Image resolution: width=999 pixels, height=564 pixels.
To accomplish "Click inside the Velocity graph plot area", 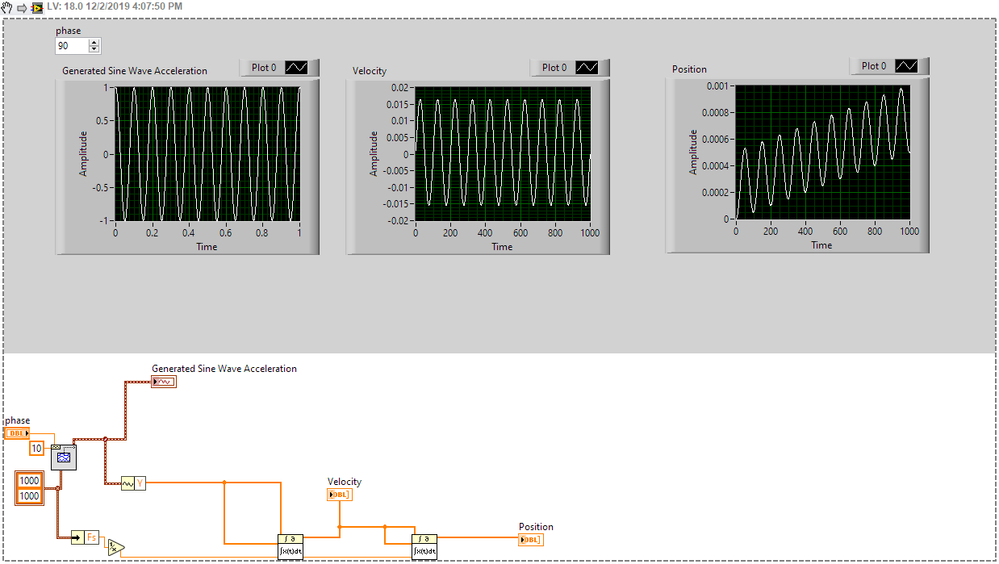I will click(x=503, y=154).
